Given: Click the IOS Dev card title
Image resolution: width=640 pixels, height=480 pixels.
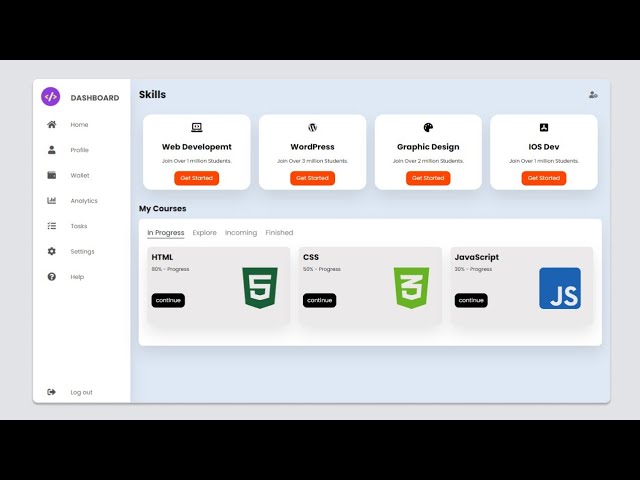Looking at the screenshot, I should [544, 147].
